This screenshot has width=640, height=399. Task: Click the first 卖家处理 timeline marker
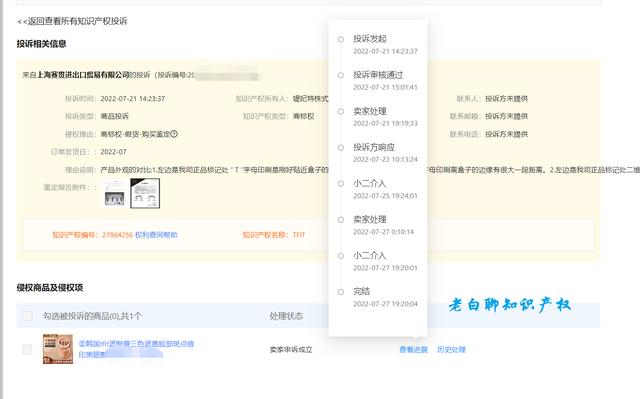[x=341, y=111]
